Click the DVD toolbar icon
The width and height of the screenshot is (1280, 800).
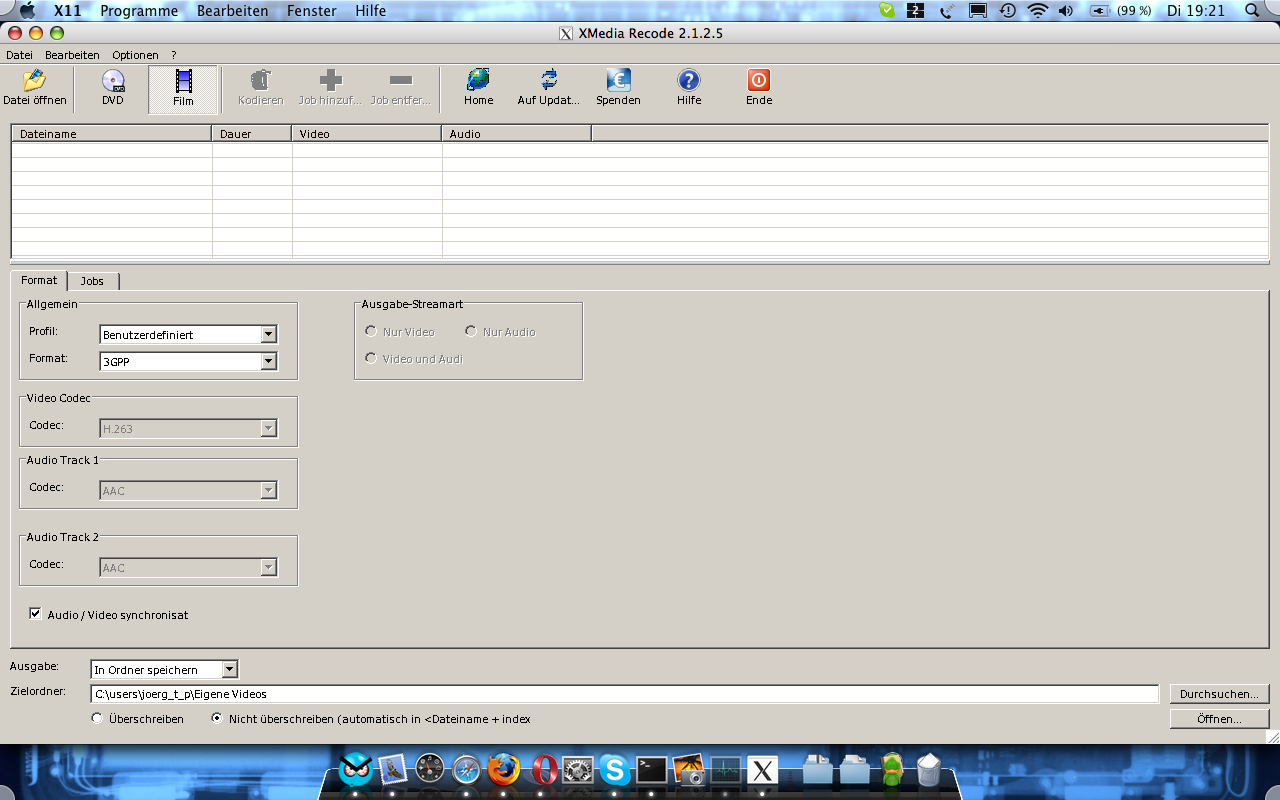coord(113,88)
